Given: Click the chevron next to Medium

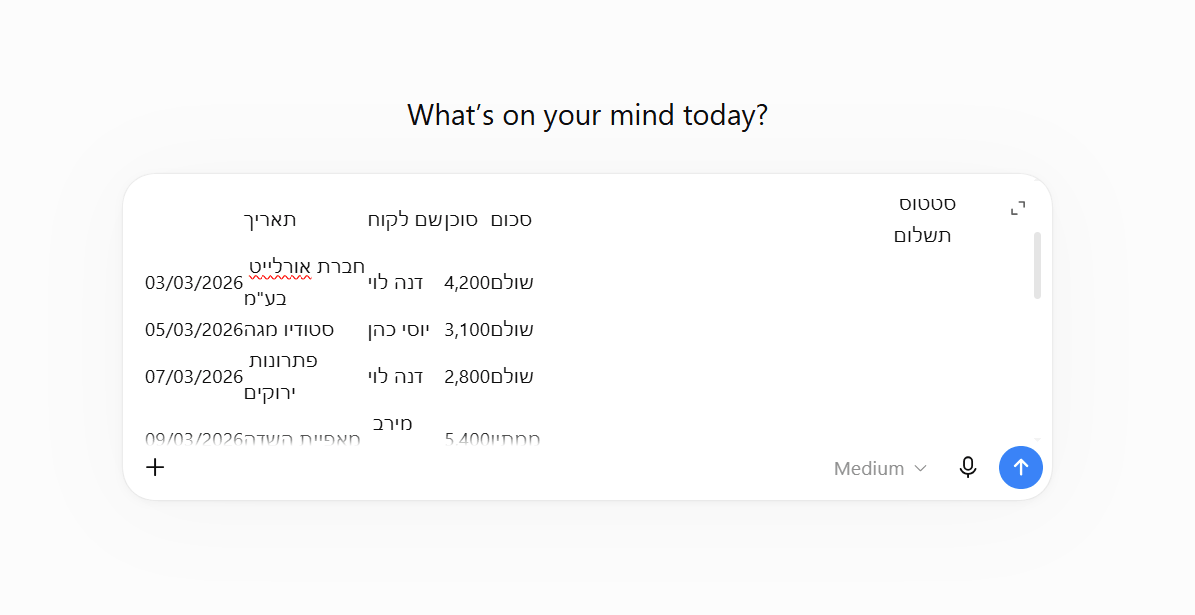Looking at the screenshot, I should 920,468.
